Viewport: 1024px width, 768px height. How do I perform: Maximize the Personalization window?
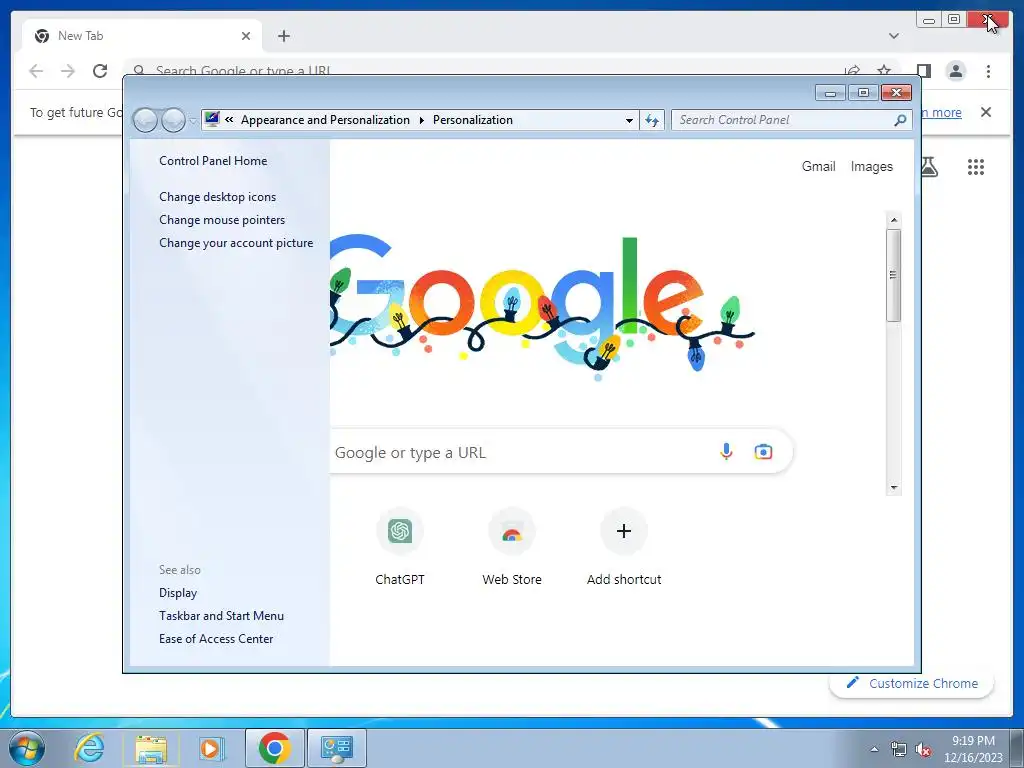(x=863, y=93)
